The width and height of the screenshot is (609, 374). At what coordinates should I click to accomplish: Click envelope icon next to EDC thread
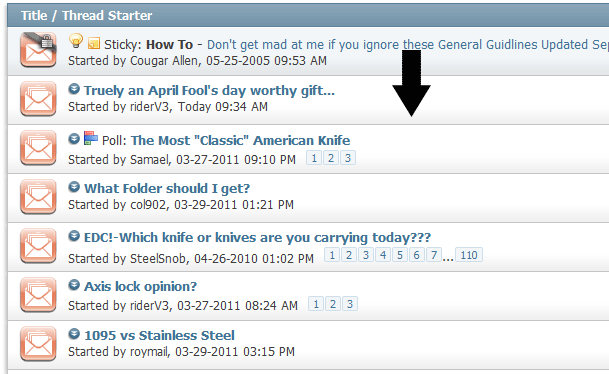[x=38, y=245]
